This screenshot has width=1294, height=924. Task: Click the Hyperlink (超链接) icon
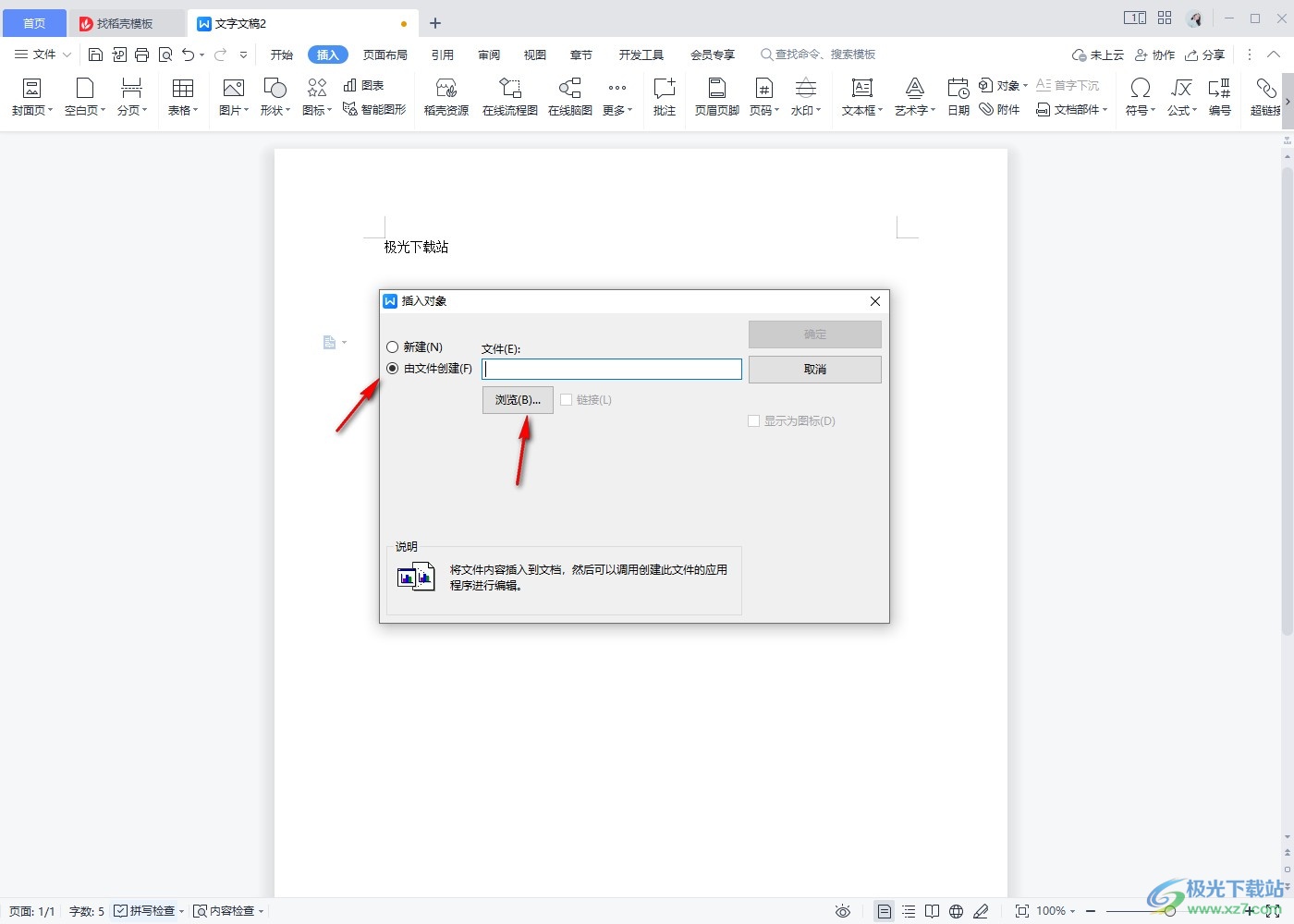click(x=1265, y=97)
